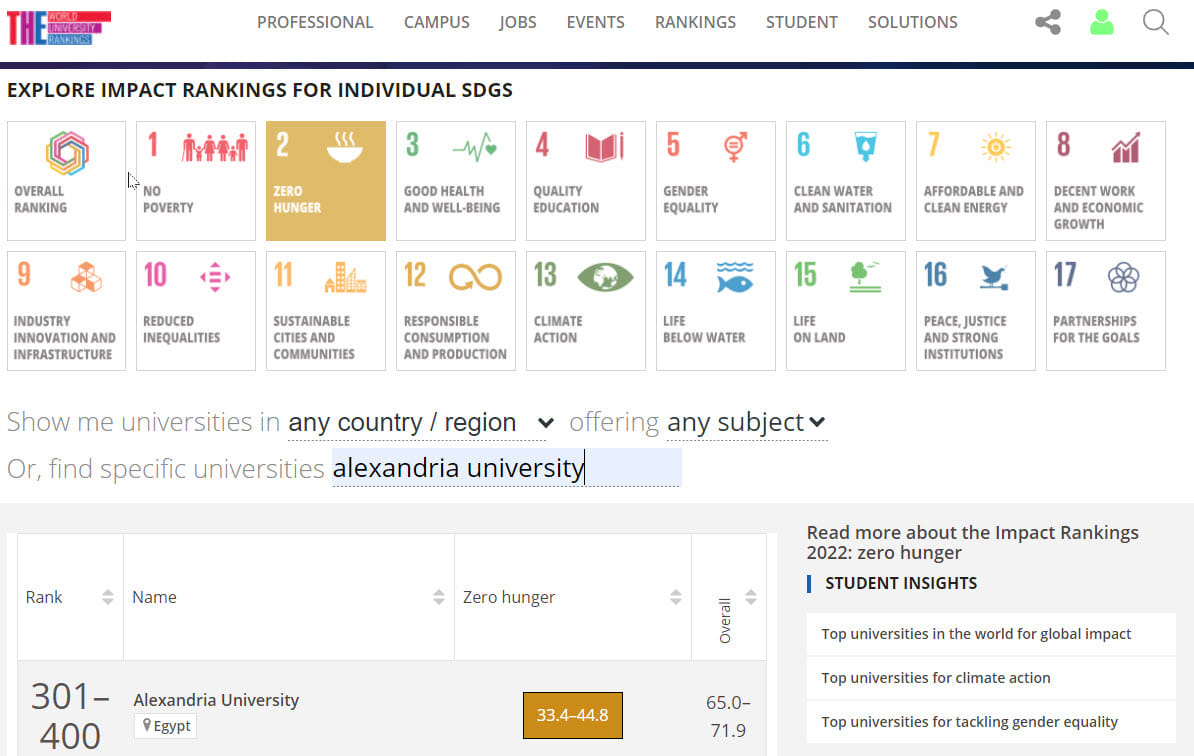Choose SDG 13 Climate Action tile

point(585,311)
